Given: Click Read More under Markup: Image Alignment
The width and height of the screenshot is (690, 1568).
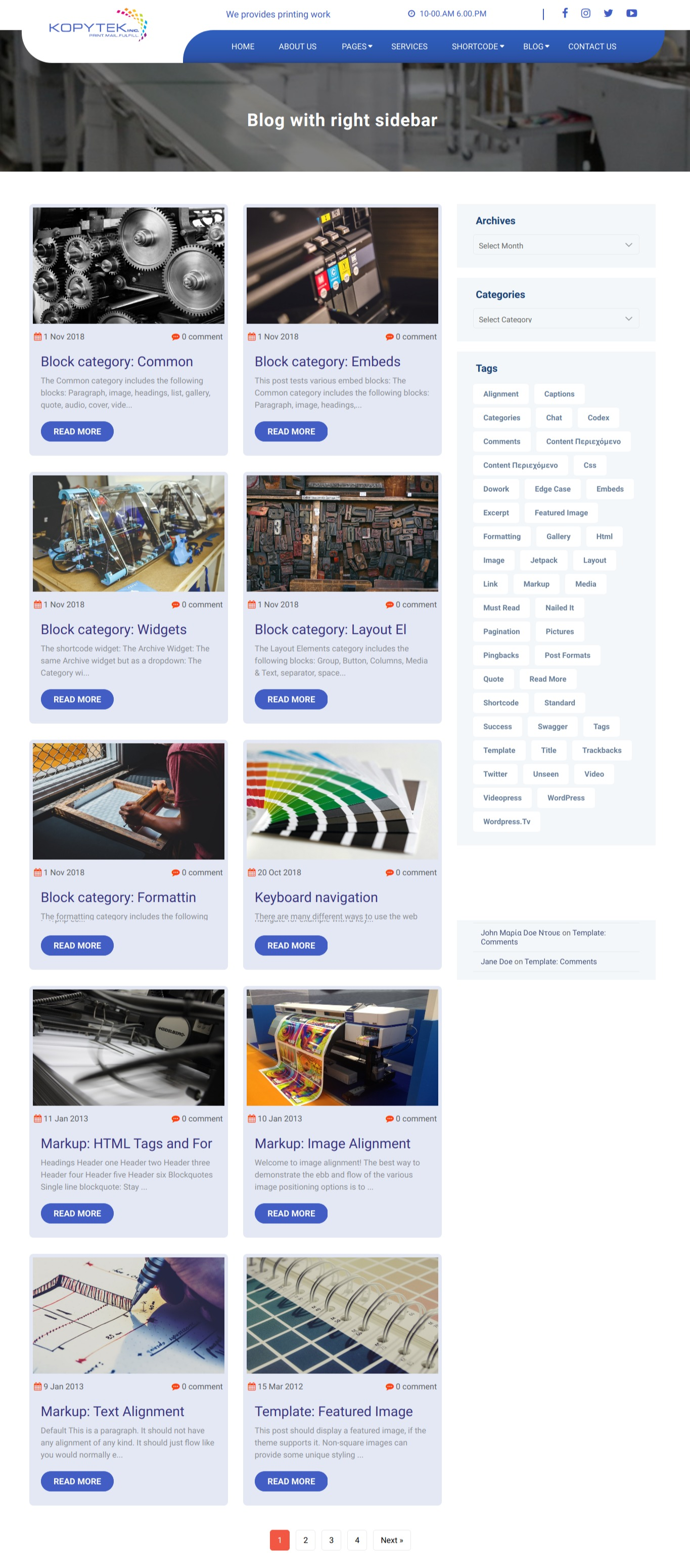Looking at the screenshot, I should (x=291, y=1213).
